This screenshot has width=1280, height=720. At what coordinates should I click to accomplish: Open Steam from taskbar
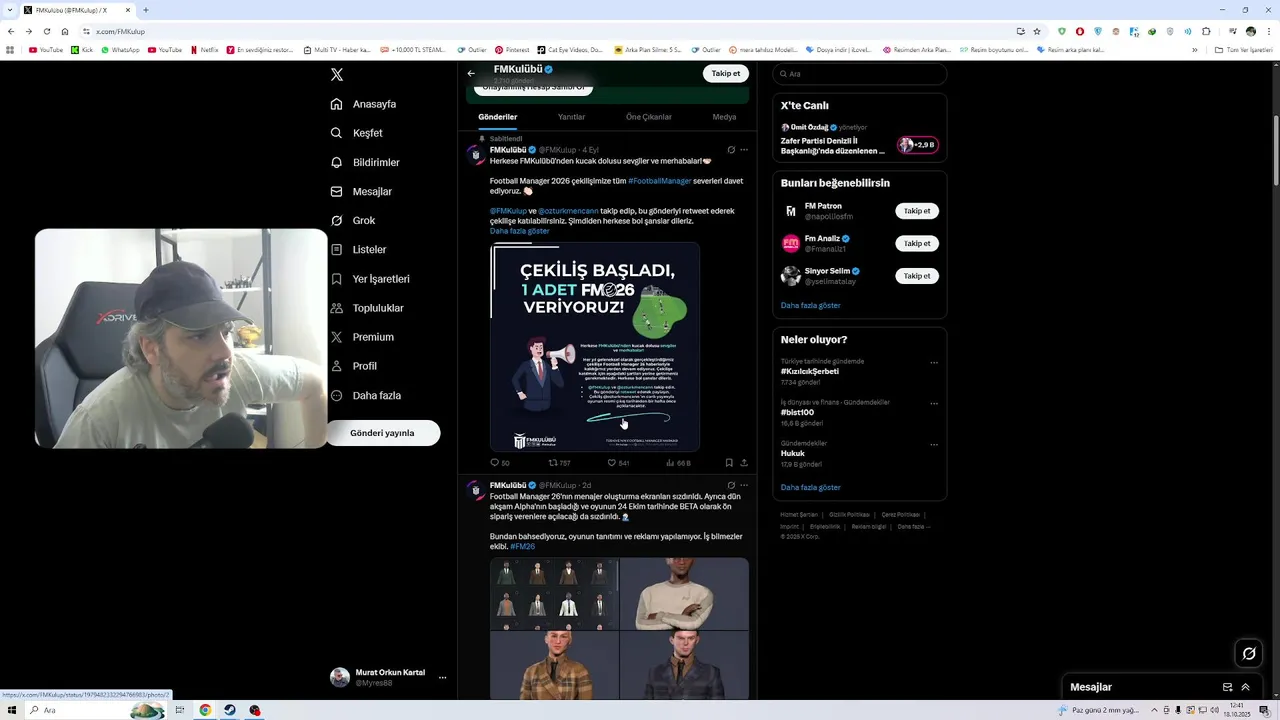230,710
